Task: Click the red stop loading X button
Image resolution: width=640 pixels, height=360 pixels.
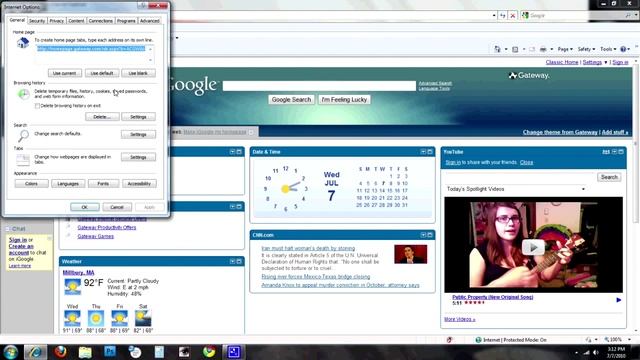Action: [513, 16]
